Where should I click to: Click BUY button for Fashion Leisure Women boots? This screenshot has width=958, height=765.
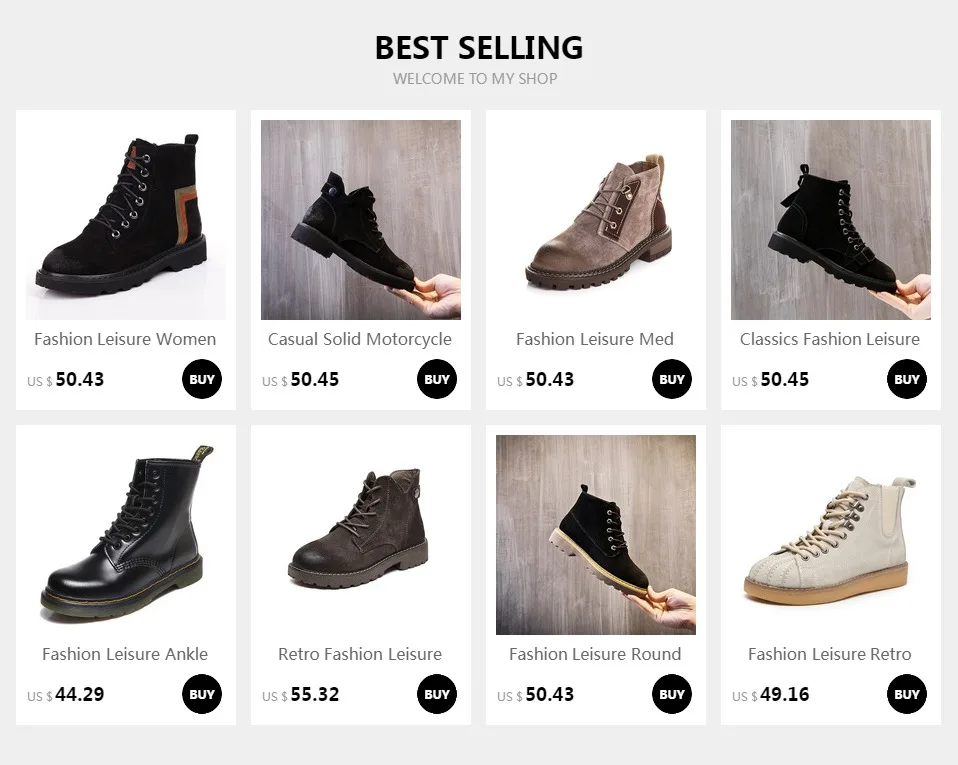(x=202, y=379)
